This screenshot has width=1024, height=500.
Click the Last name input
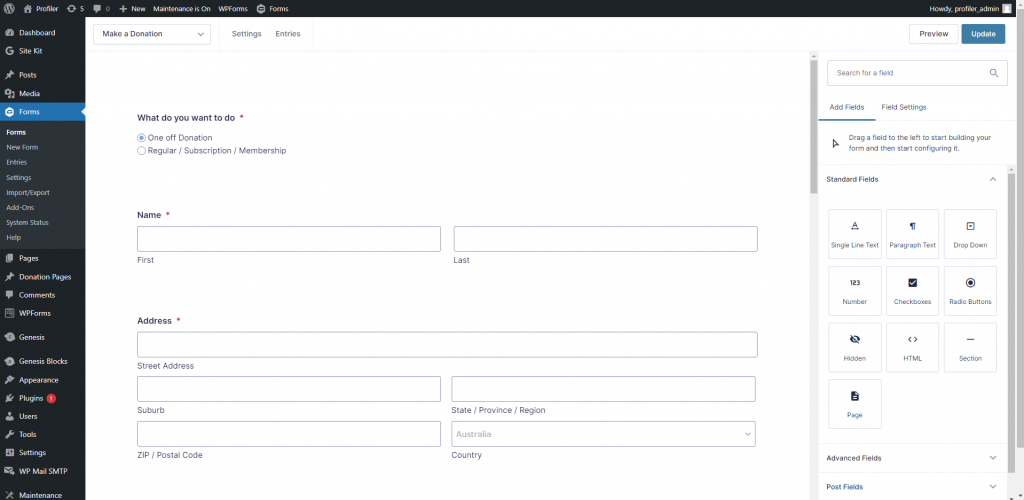[605, 239]
